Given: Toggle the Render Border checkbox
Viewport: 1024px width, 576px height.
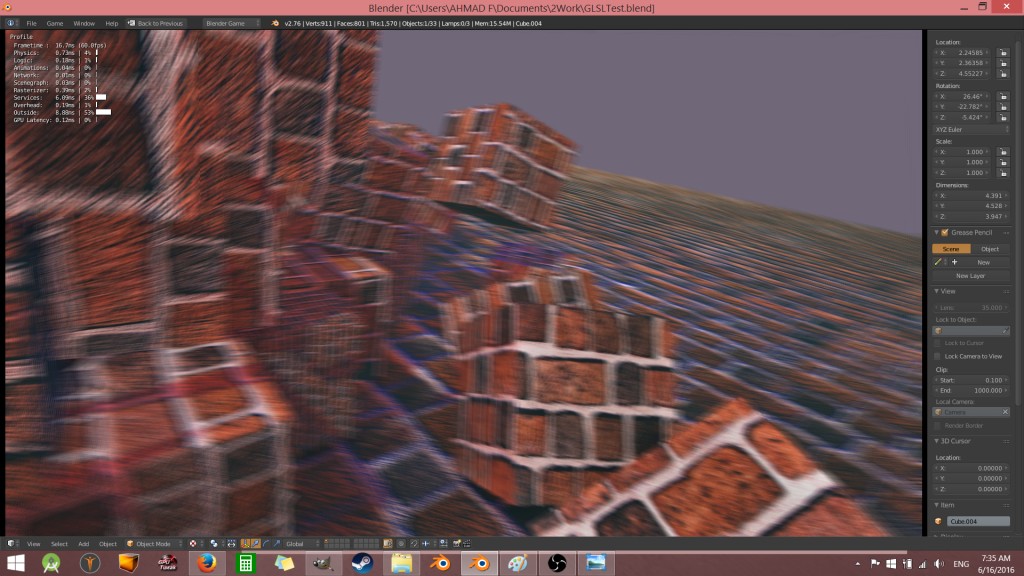Looking at the screenshot, I should click(x=936, y=425).
